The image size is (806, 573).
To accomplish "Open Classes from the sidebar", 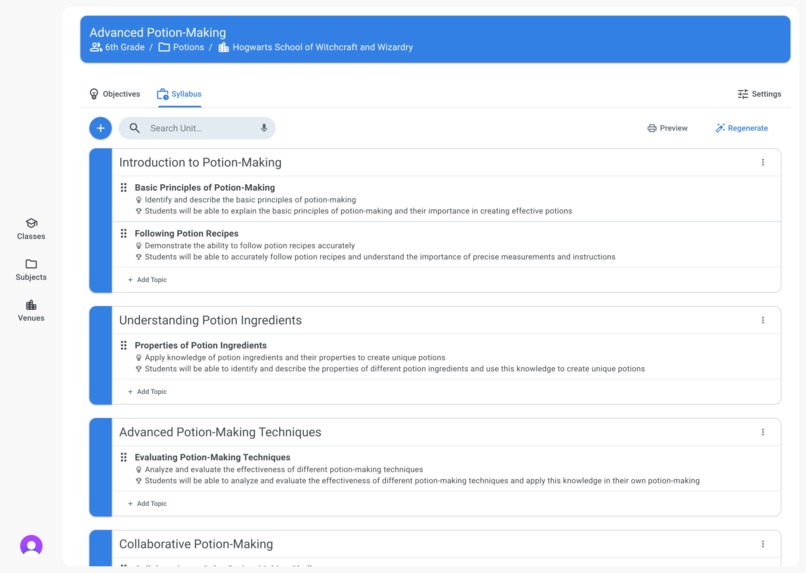I will tap(31, 229).
